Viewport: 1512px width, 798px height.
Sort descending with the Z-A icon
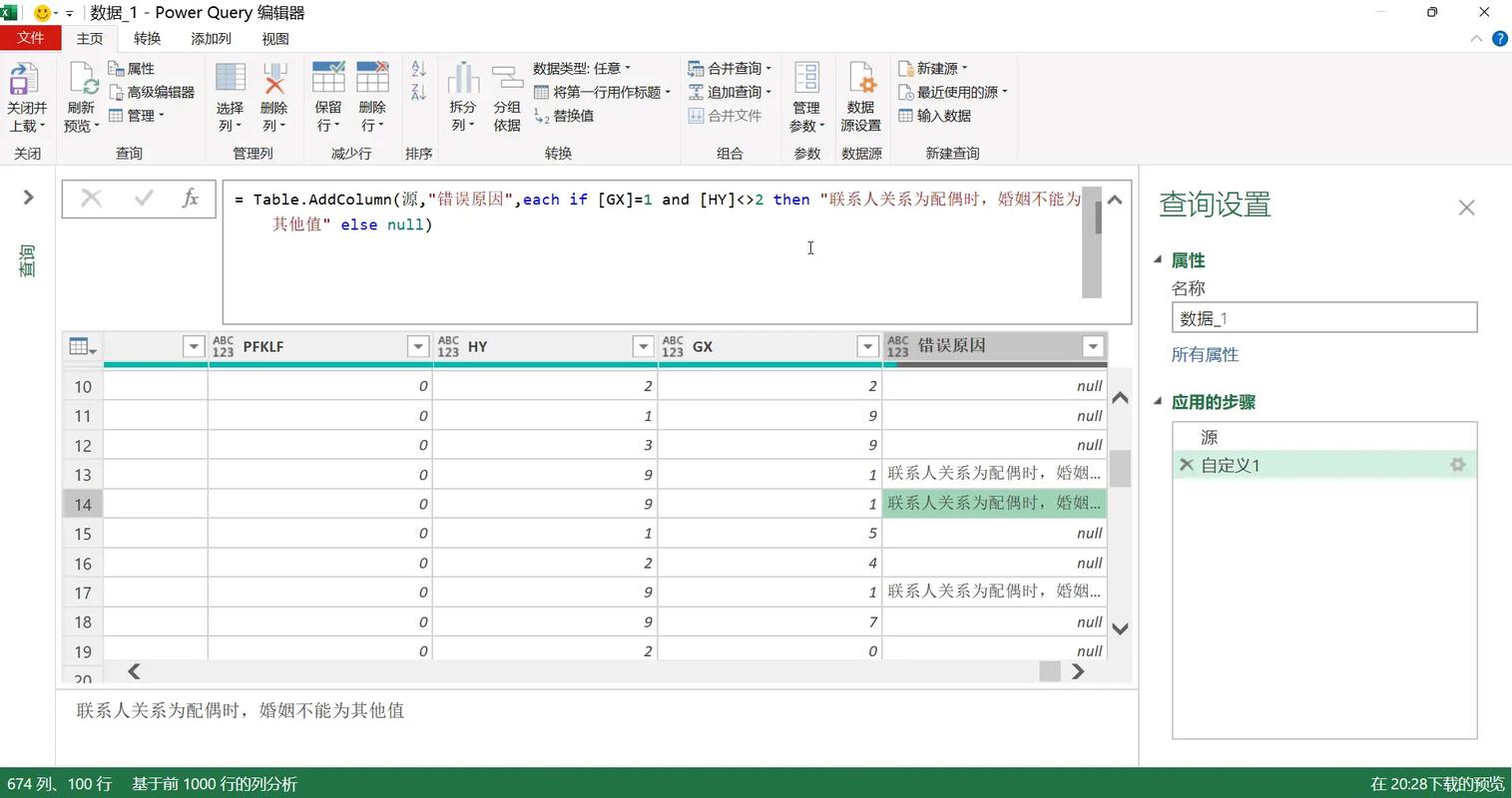419,92
